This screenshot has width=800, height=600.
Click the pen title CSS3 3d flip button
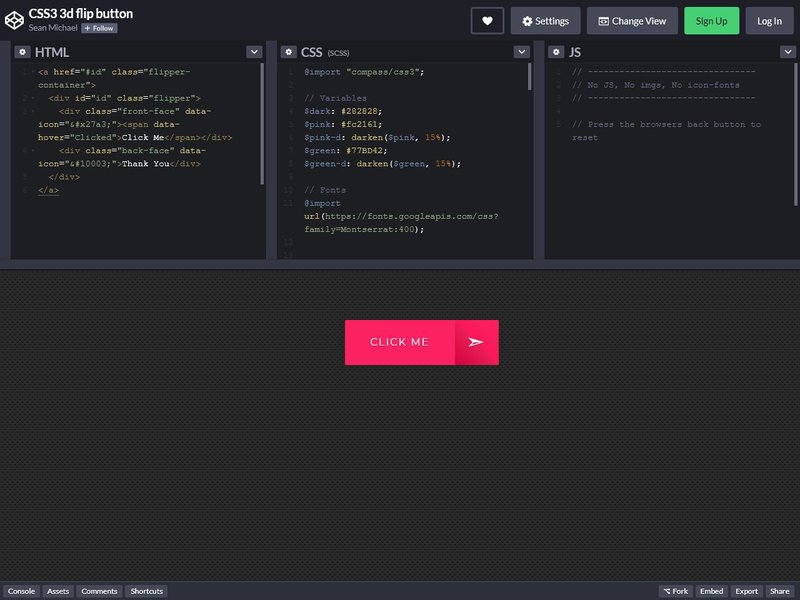coord(81,14)
